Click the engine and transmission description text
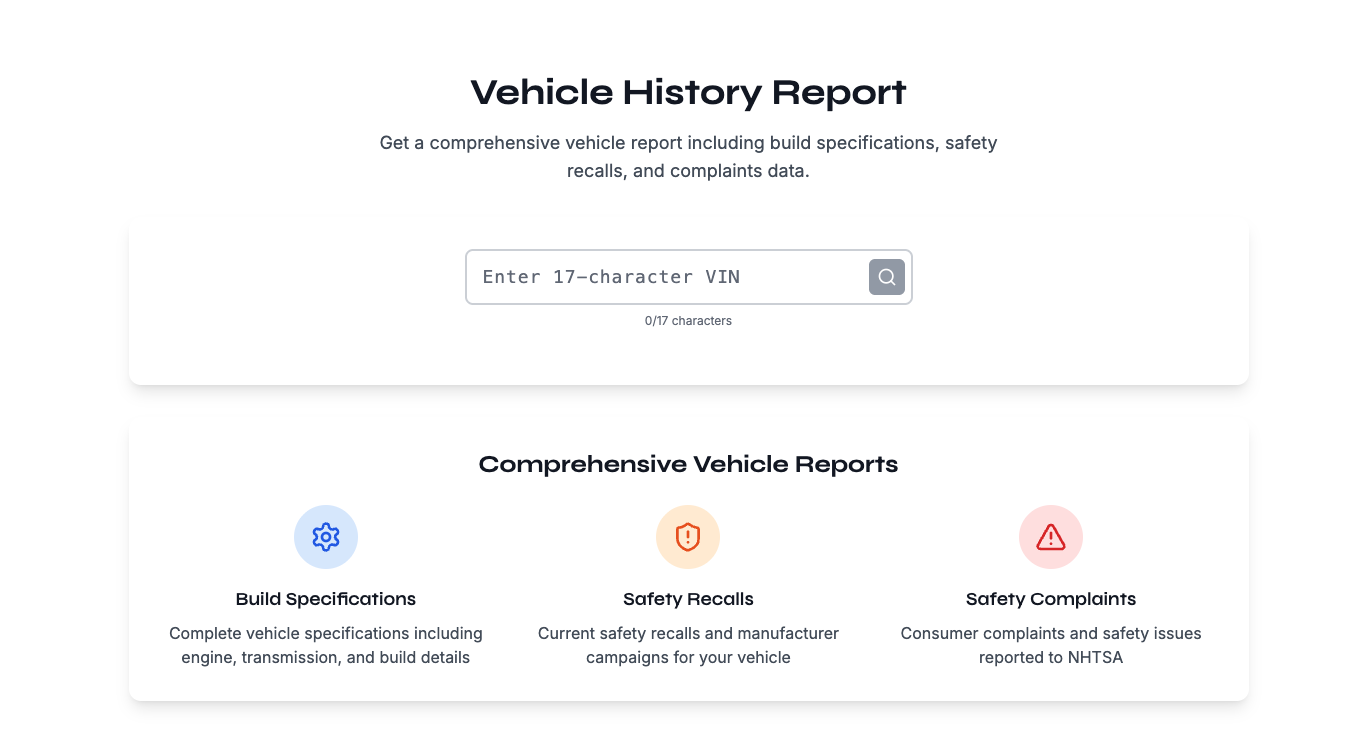 click(x=326, y=646)
